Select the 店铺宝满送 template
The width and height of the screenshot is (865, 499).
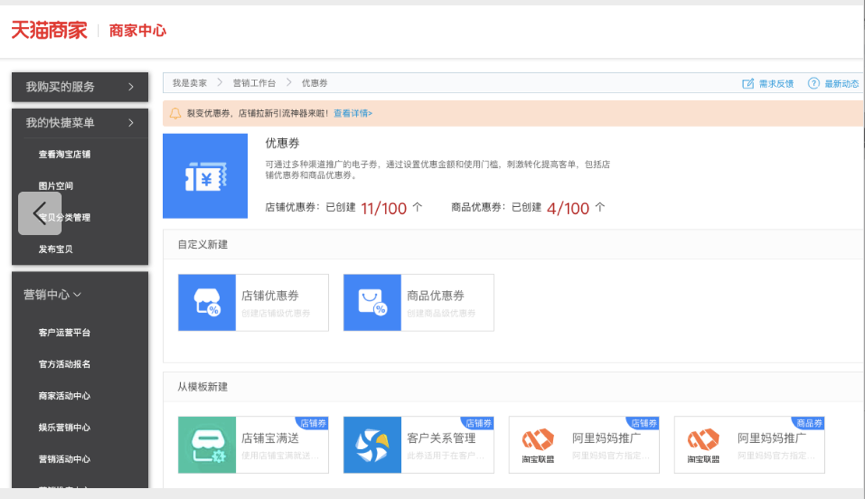coord(253,445)
